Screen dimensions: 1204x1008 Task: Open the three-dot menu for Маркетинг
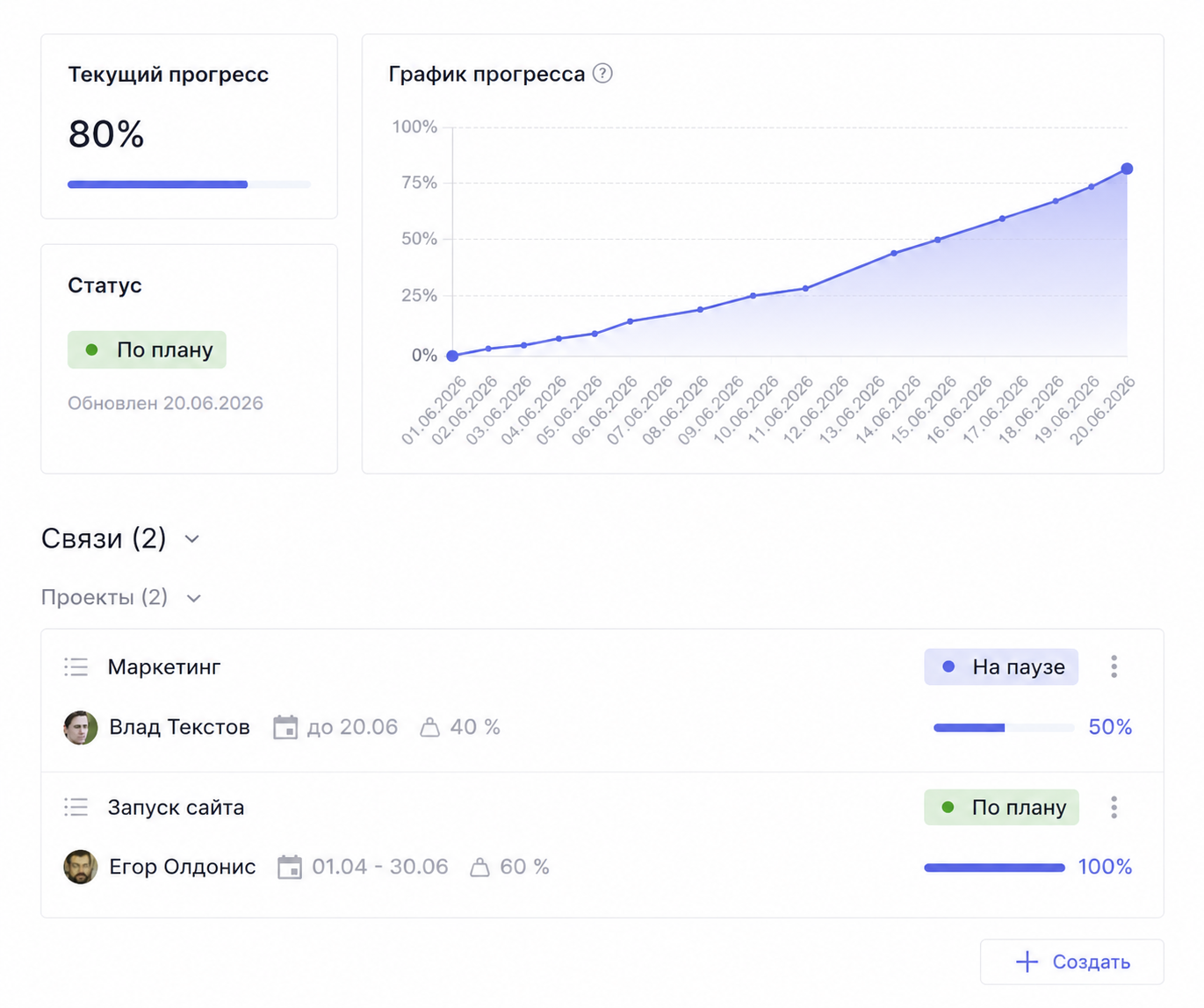pos(1114,666)
